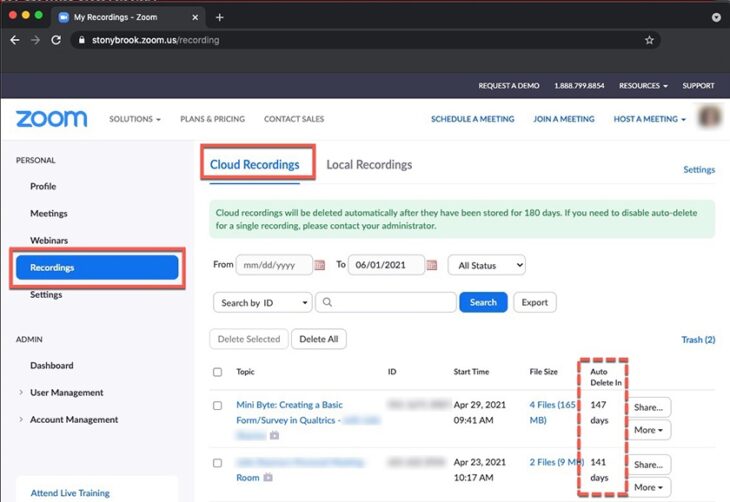Screen dimensions: 730x502
Task: Click the From date calendar icon
Action: (320, 266)
